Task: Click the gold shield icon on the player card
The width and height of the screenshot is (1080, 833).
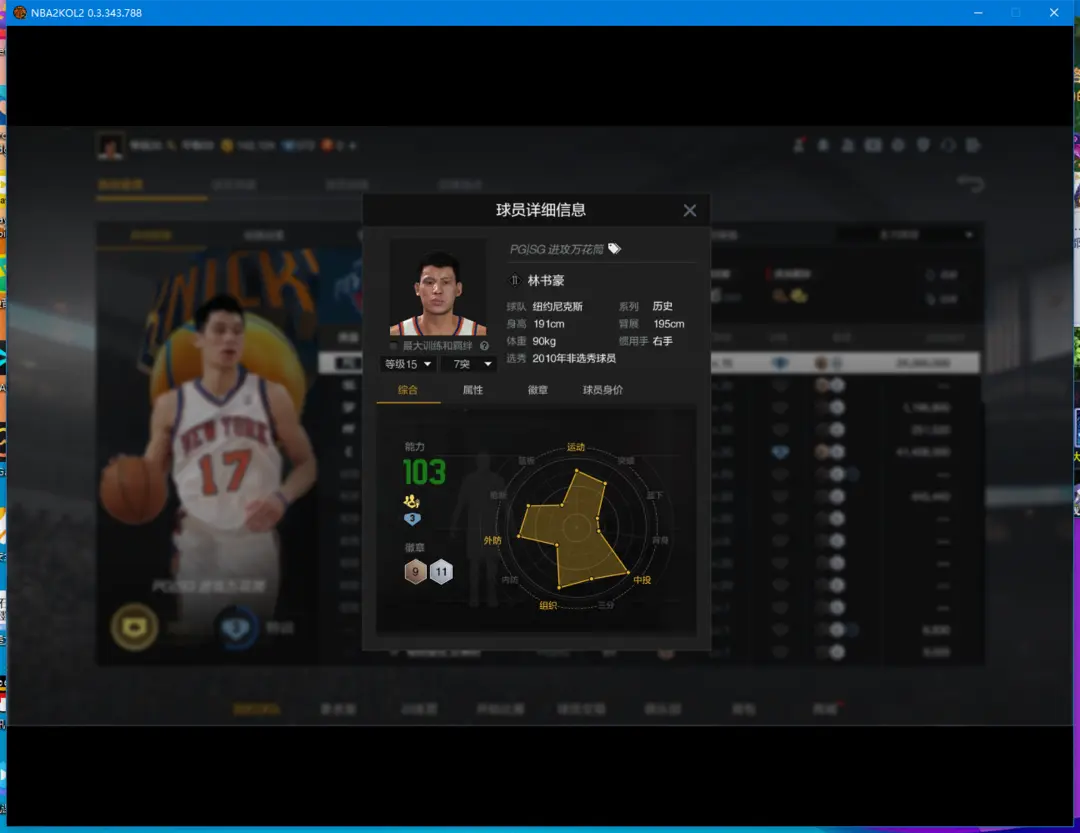Action: (x=134, y=626)
